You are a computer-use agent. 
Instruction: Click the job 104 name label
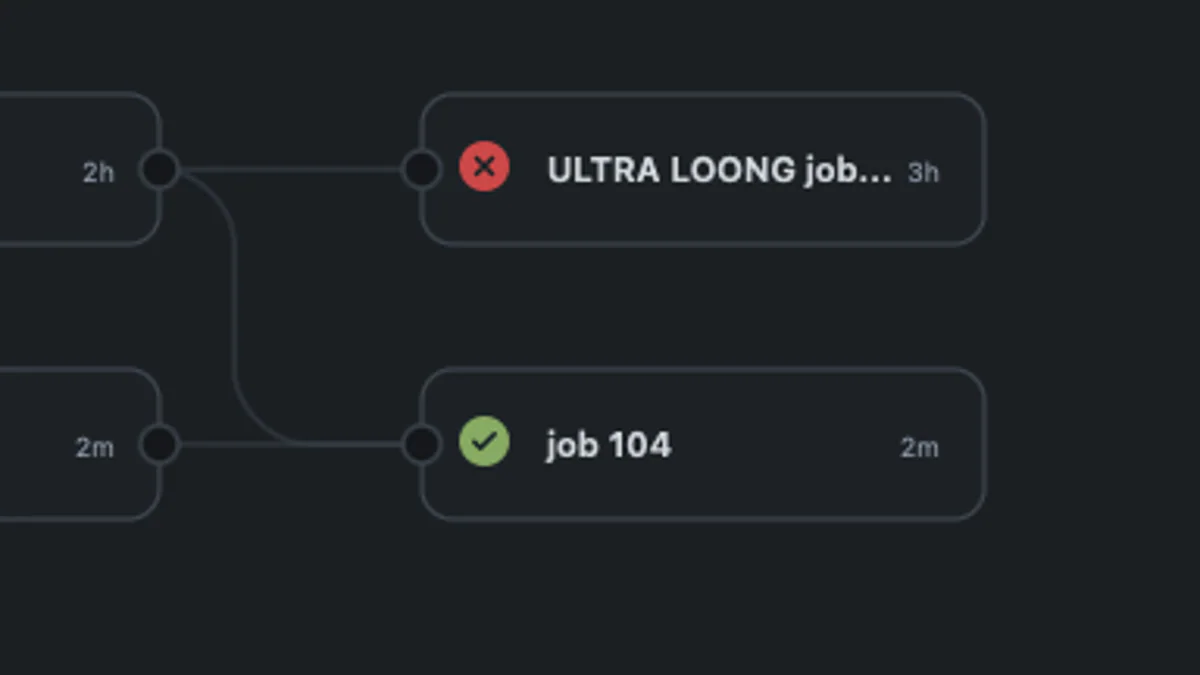pos(610,445)
